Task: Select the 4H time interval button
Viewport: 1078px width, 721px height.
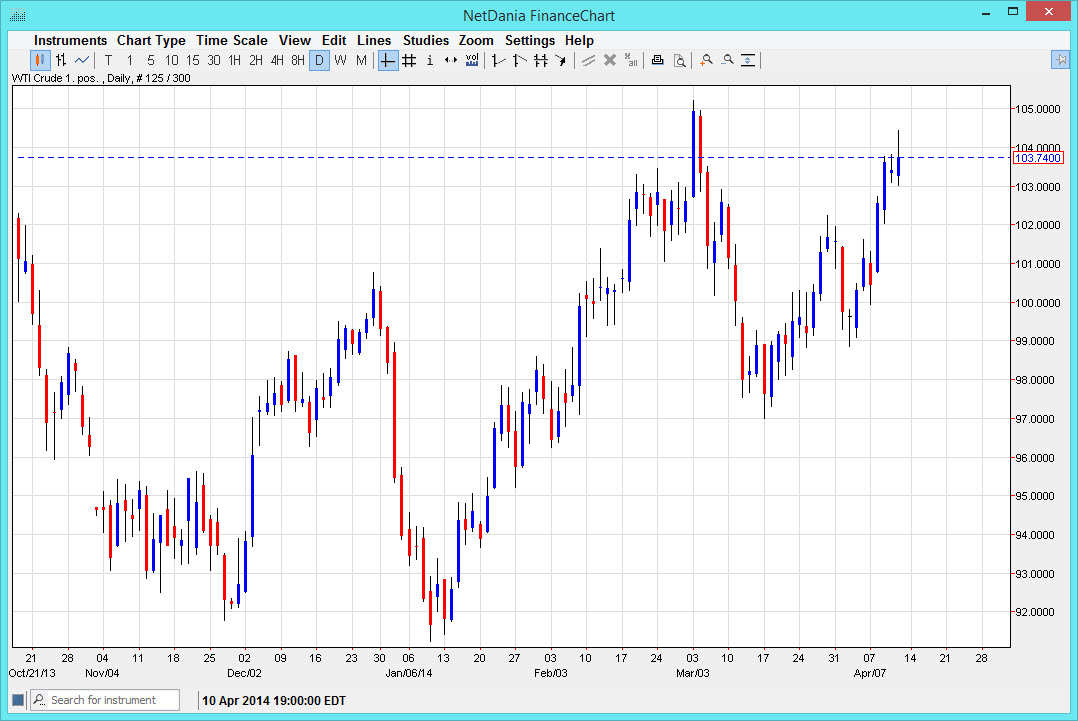Action: (x=277, y=61)
